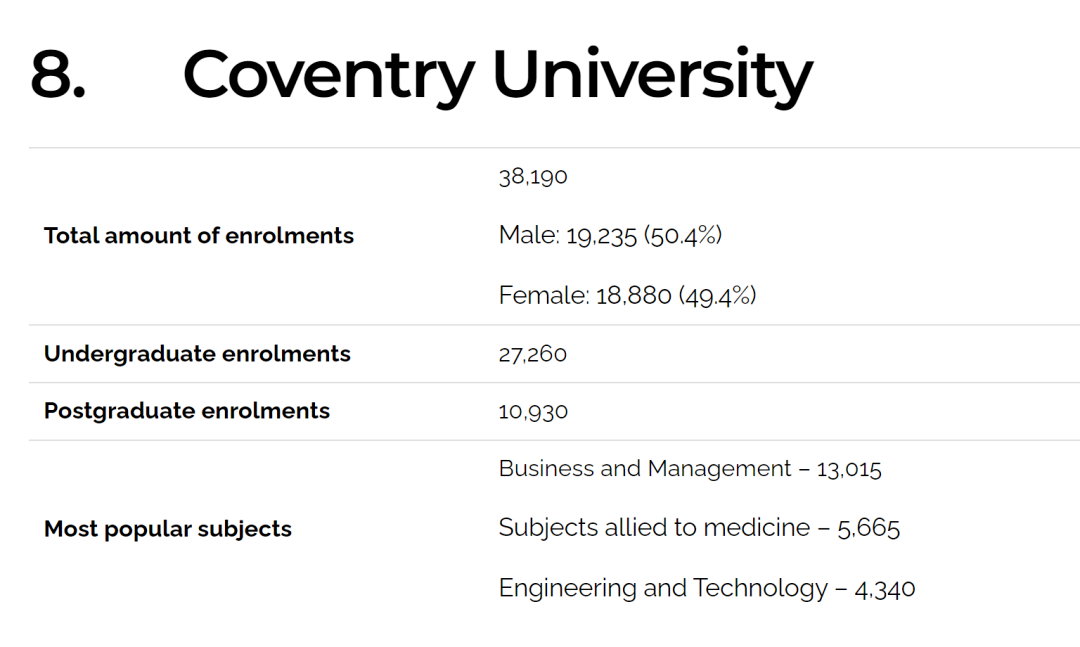This screenshot has height=647, width=1080.
Task: Click the 4,340 Engineering enrolment figure
Action: pos(885,589)
